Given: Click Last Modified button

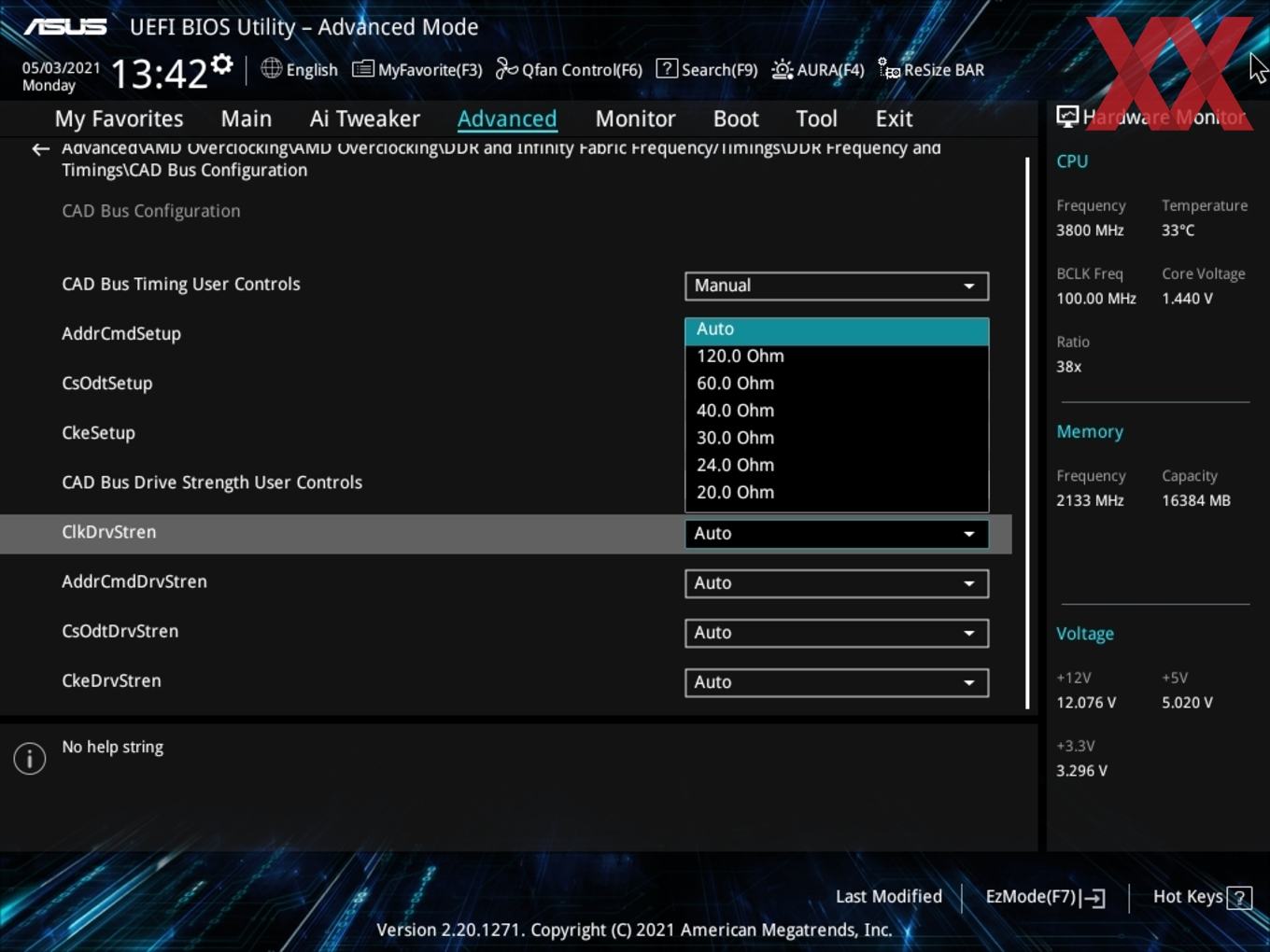Looking at the screenshot, I should [888, 897].
